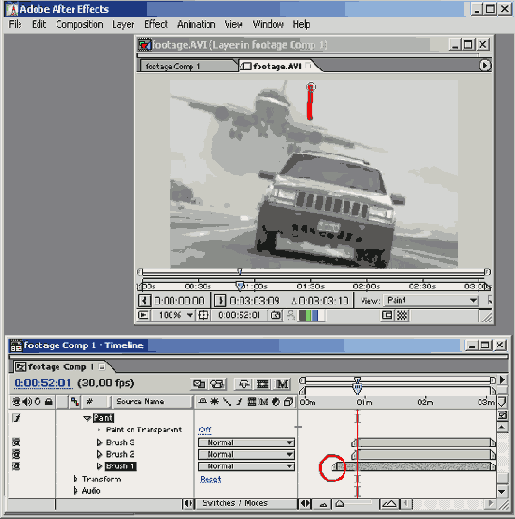Toggle the title-action safe icon
Screen dimensions: 515x519
coord(203,315)
